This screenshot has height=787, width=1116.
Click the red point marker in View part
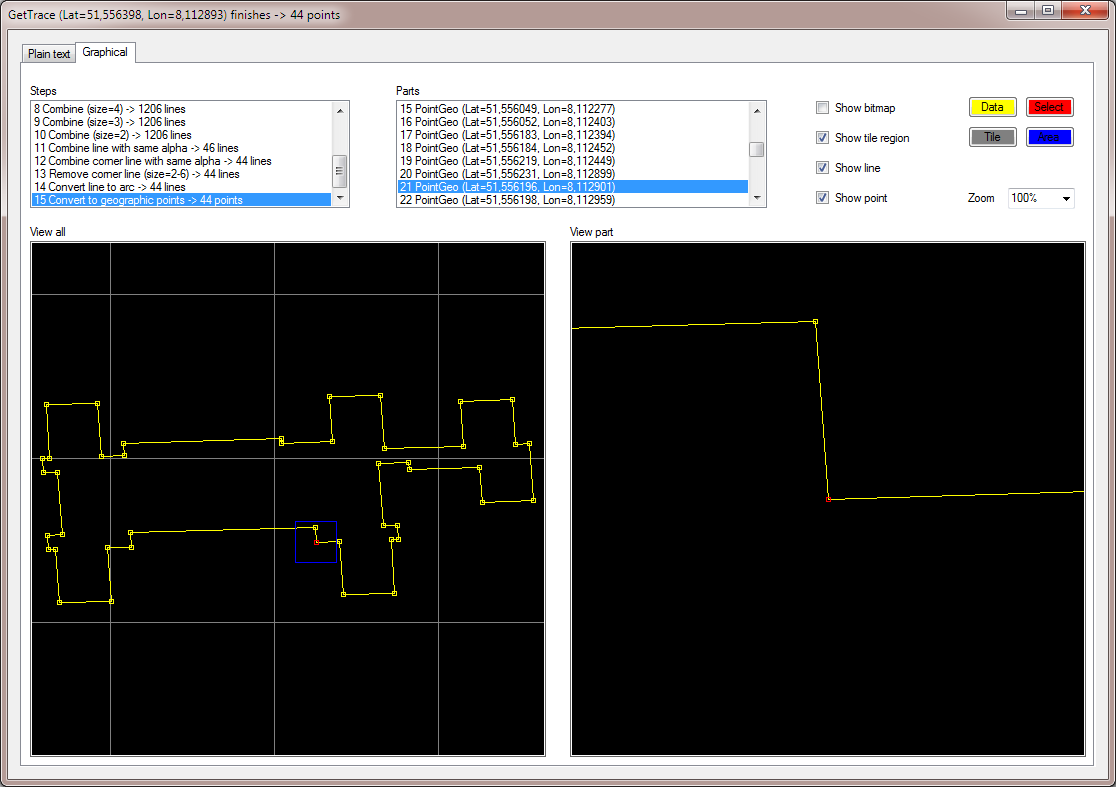coord(827,497)
